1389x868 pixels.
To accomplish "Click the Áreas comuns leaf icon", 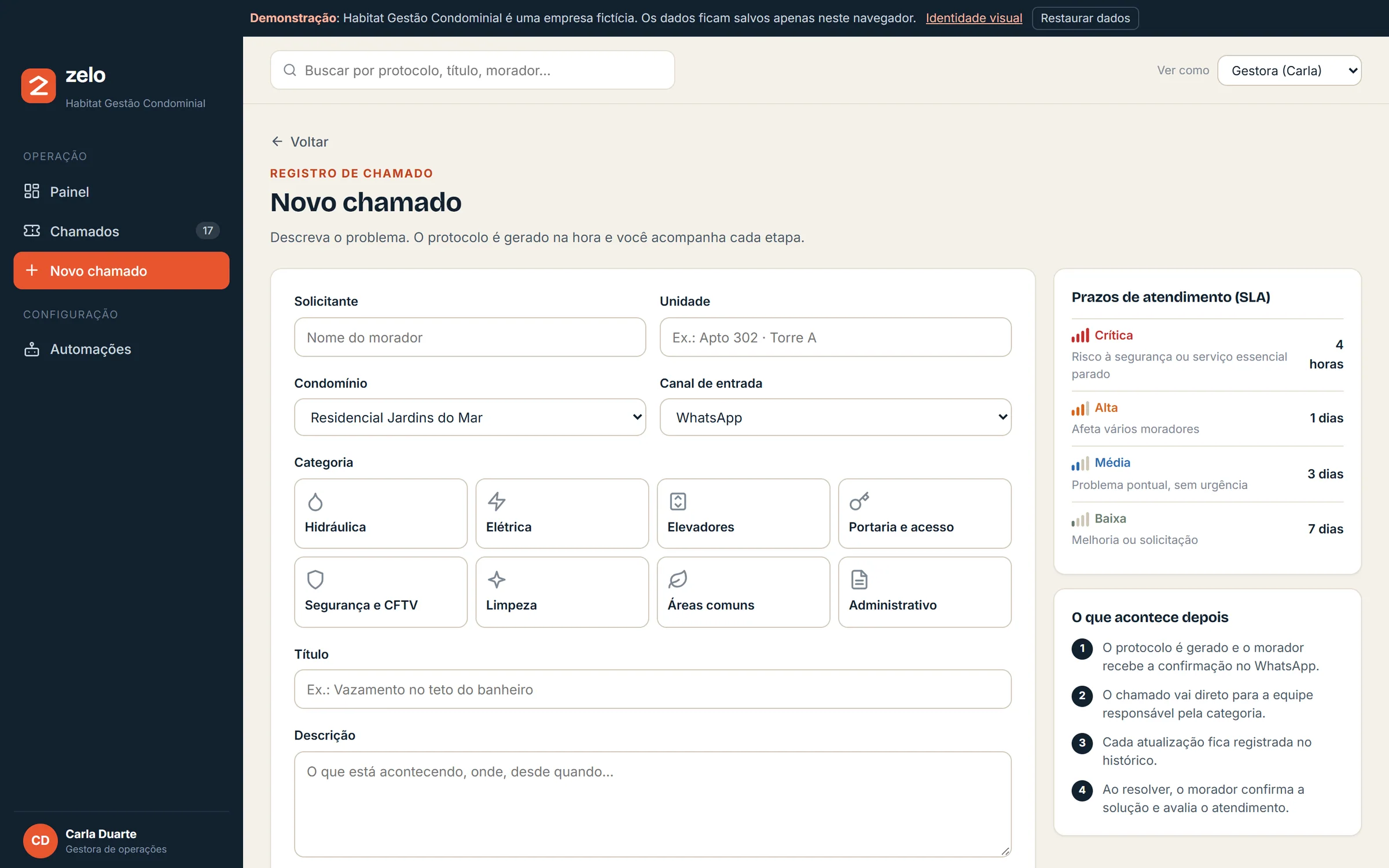I will click(x=678, y=579).
